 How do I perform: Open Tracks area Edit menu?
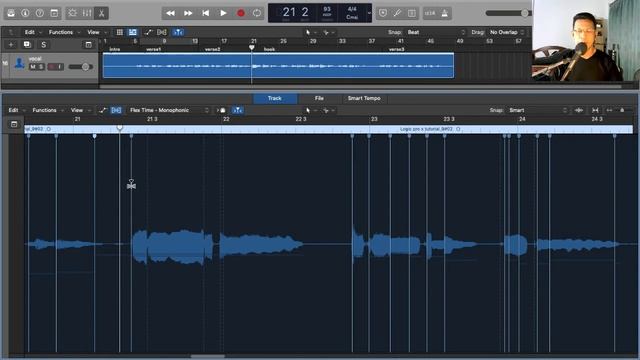point(29,32)
